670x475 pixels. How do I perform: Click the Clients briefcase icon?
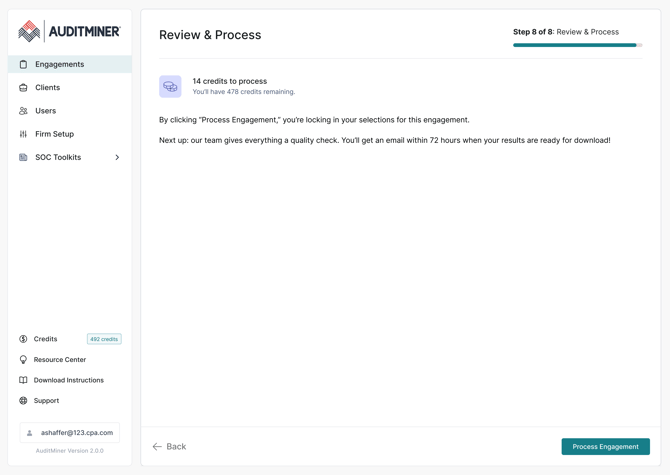click(x=24, y=88)
